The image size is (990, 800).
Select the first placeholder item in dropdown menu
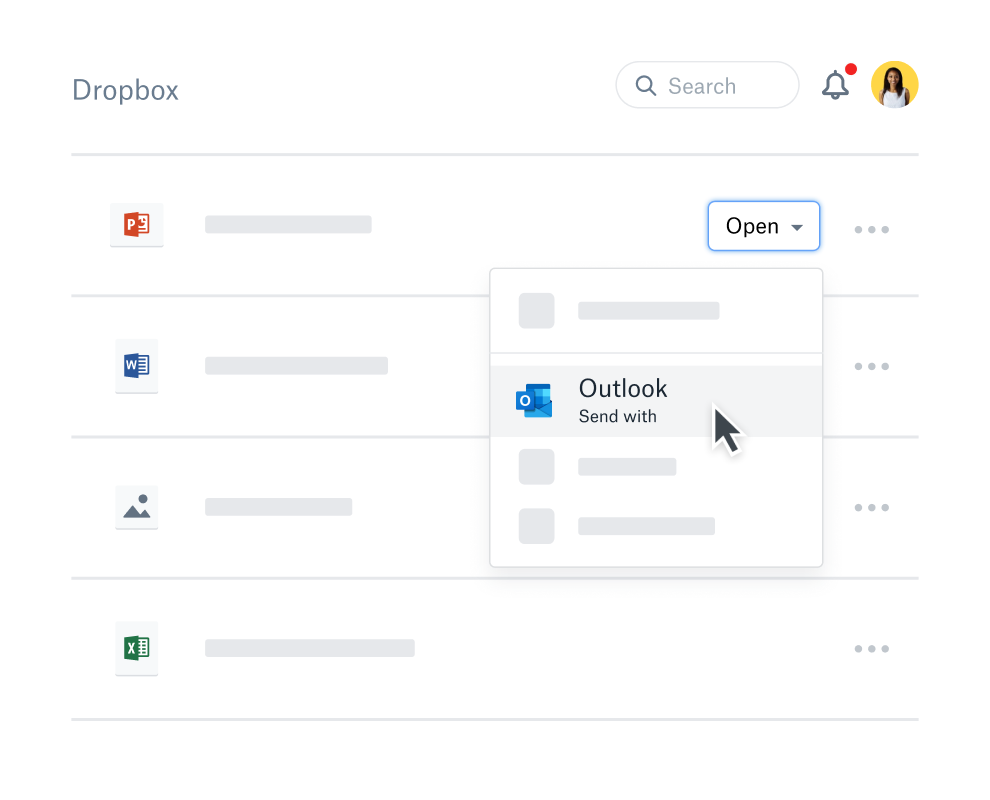point(648,311)
